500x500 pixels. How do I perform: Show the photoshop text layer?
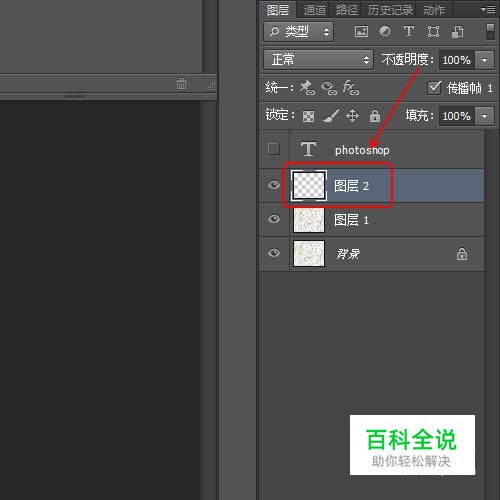pyautogui.click(x=274, y=149)
